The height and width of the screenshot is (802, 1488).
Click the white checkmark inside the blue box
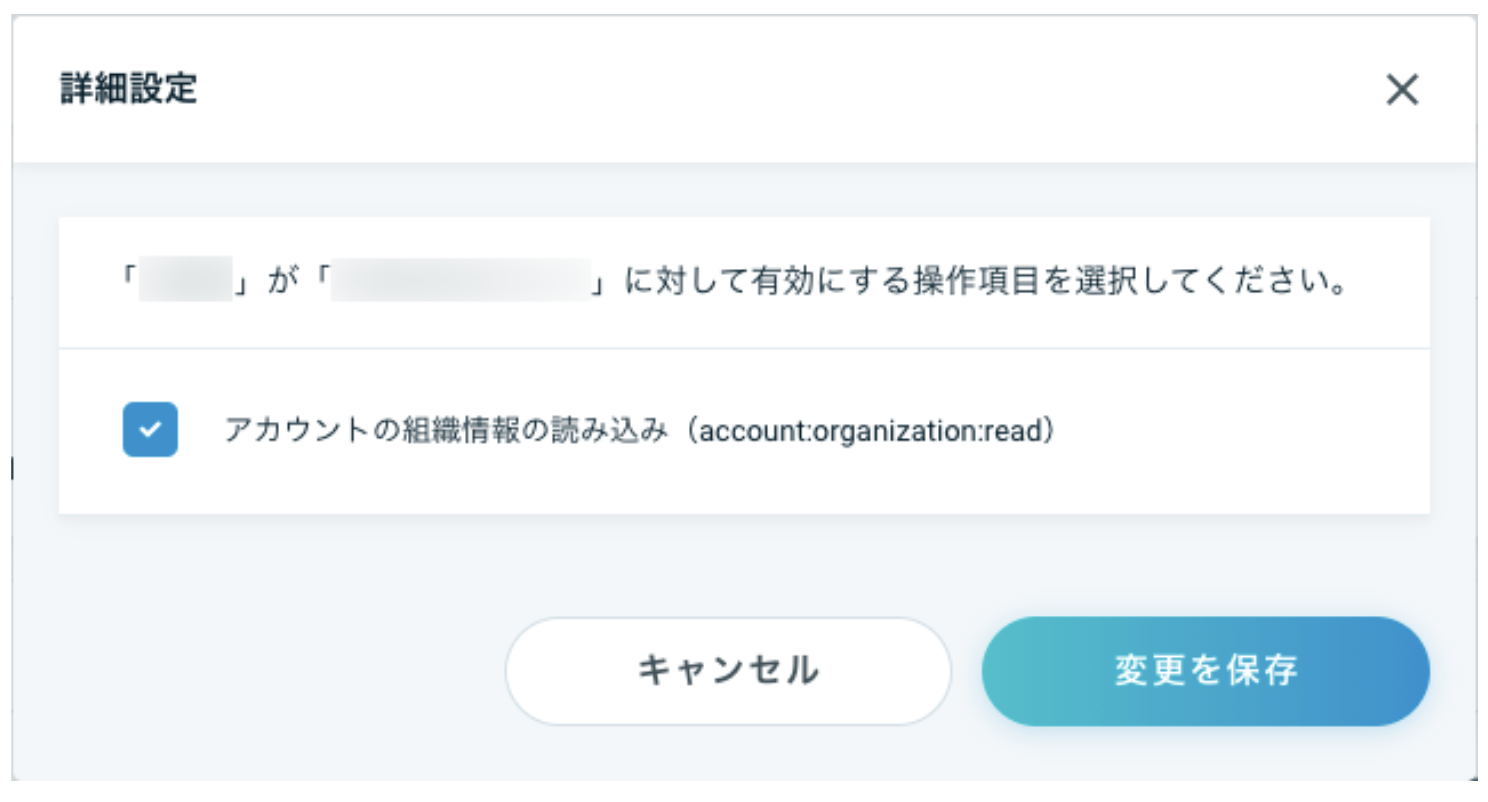150,430
